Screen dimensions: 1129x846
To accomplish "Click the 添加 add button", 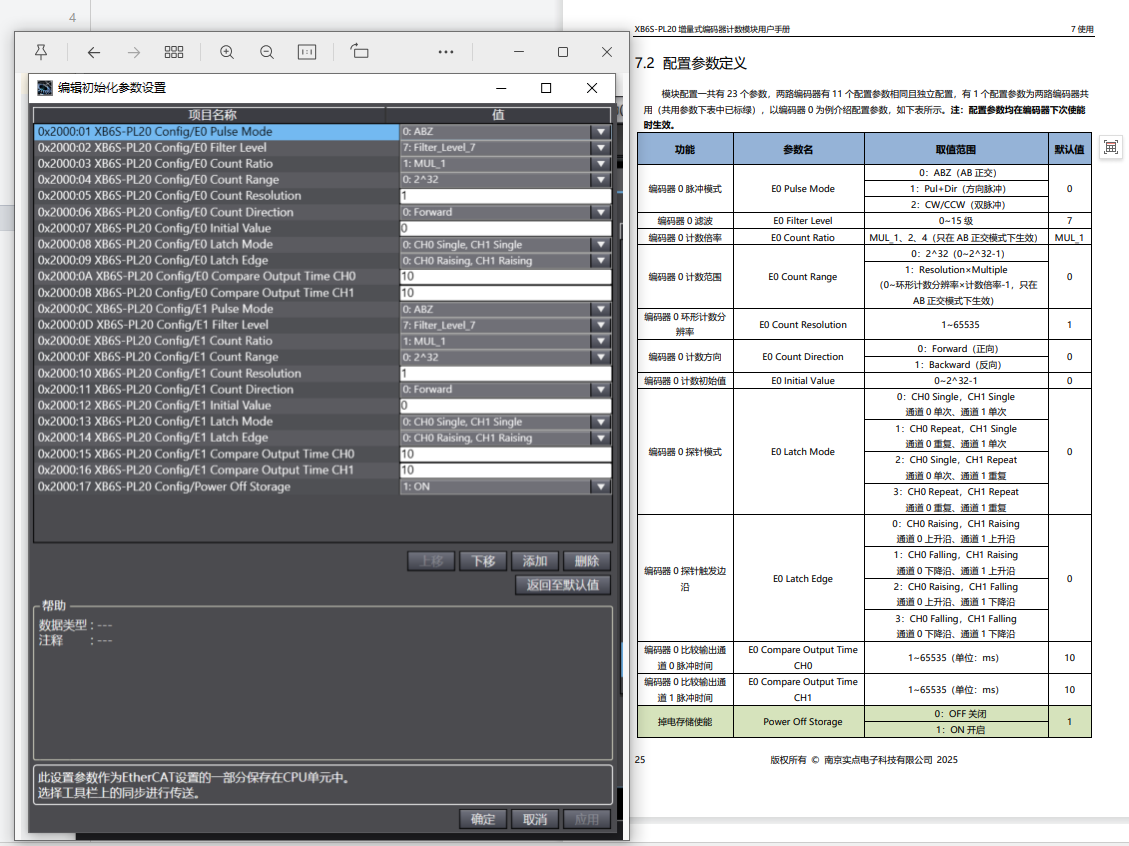I will pyautogui.click(x=535, y=561).
